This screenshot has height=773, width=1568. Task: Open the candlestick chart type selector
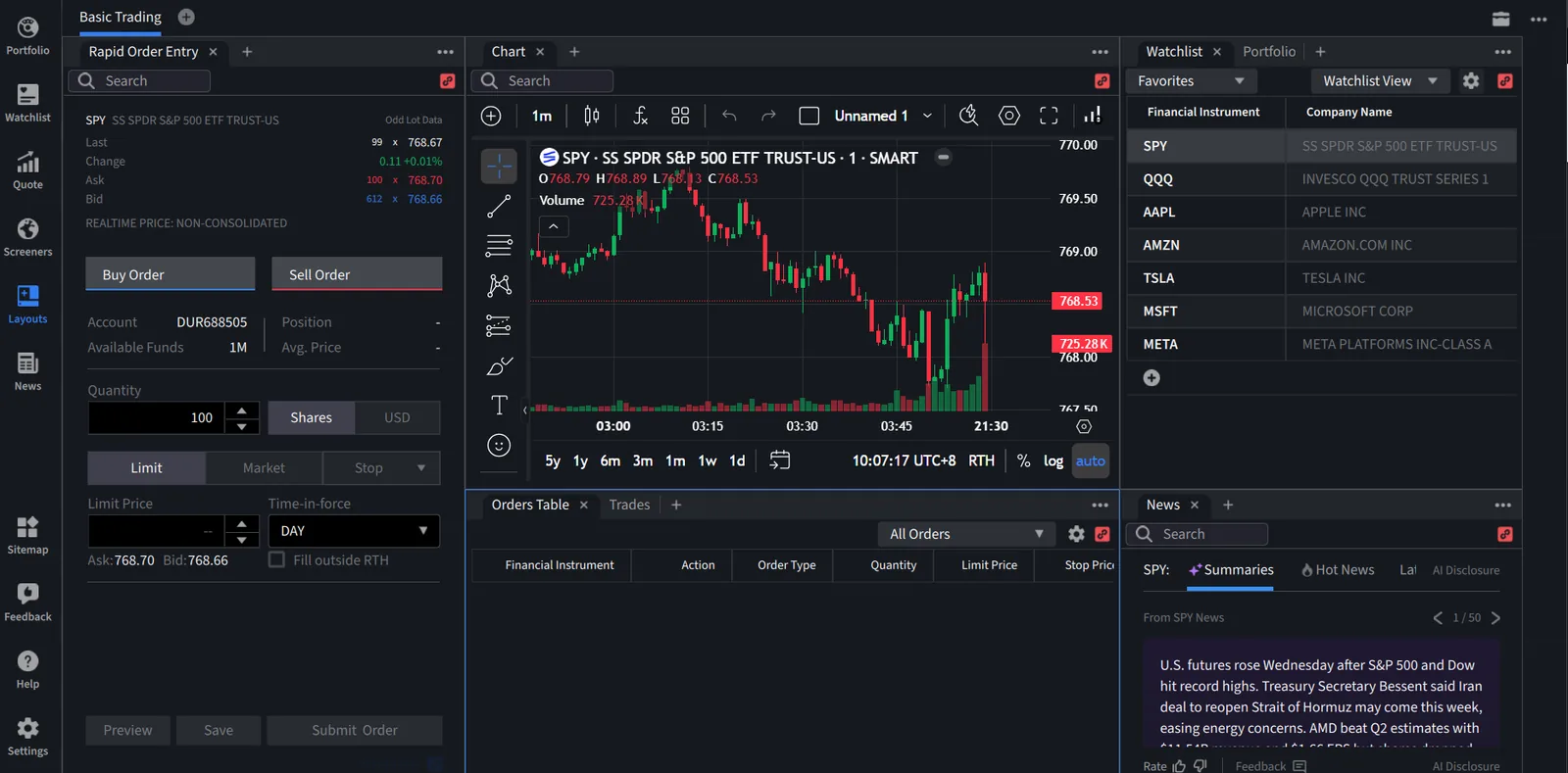coord(592,116)
